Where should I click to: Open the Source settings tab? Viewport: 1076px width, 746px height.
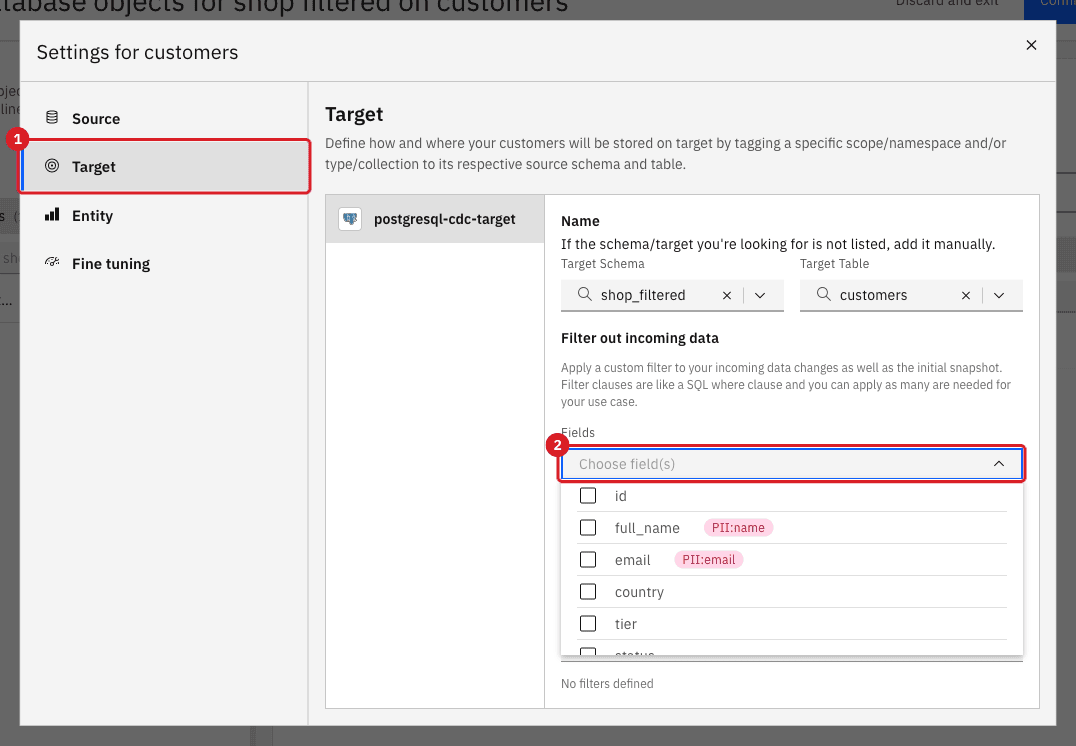tap(165, 118)
